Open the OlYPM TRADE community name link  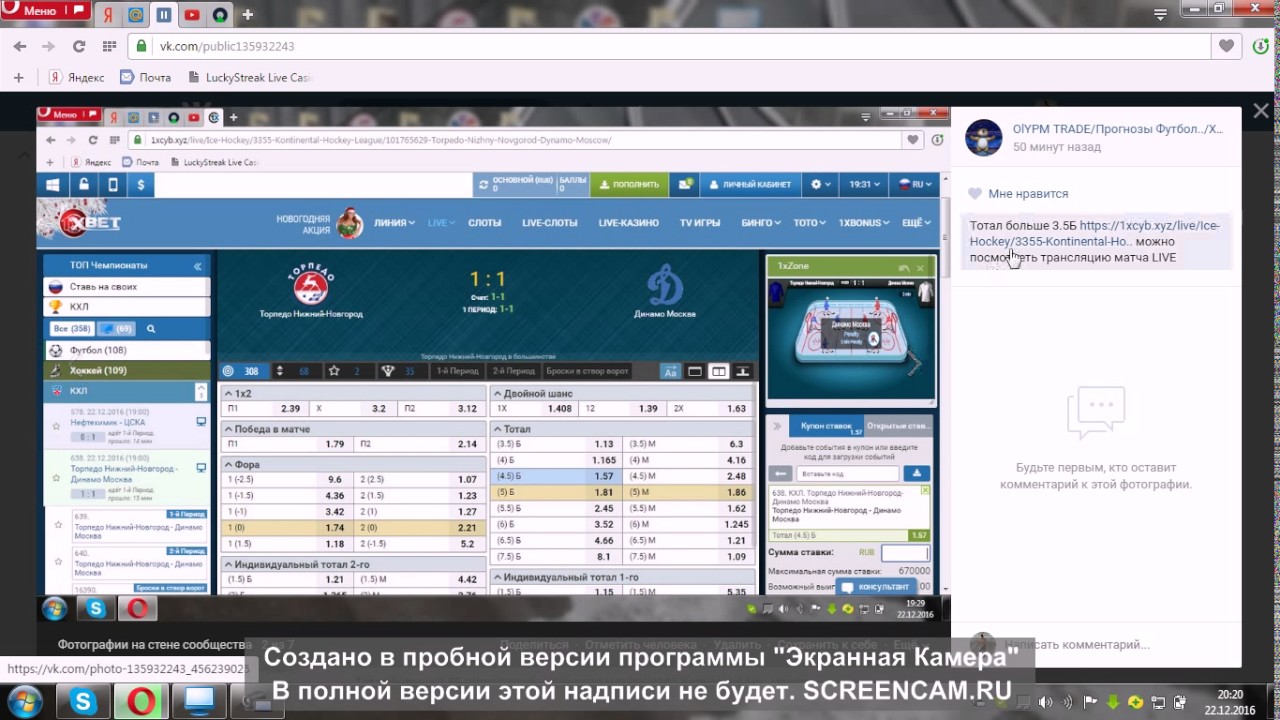(1117, 129)
